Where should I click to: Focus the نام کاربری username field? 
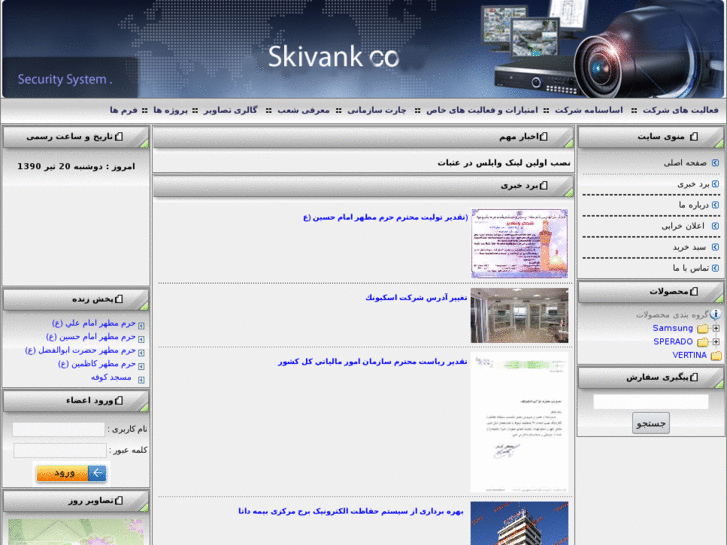coord(58,430)
